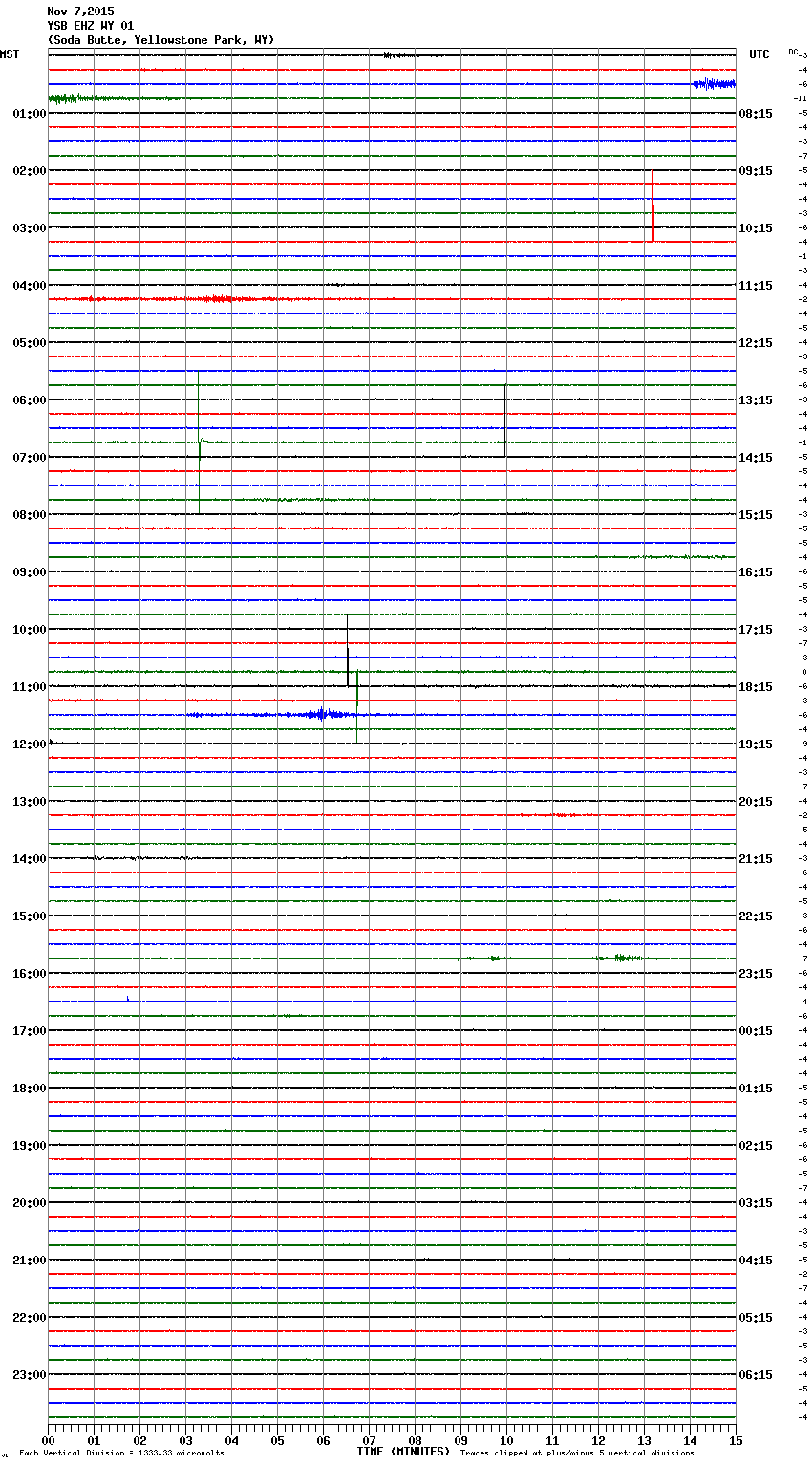Select the 20:00 MST time label
The height and width of the screenshot is (1466, 812).
coord(30,1203)
